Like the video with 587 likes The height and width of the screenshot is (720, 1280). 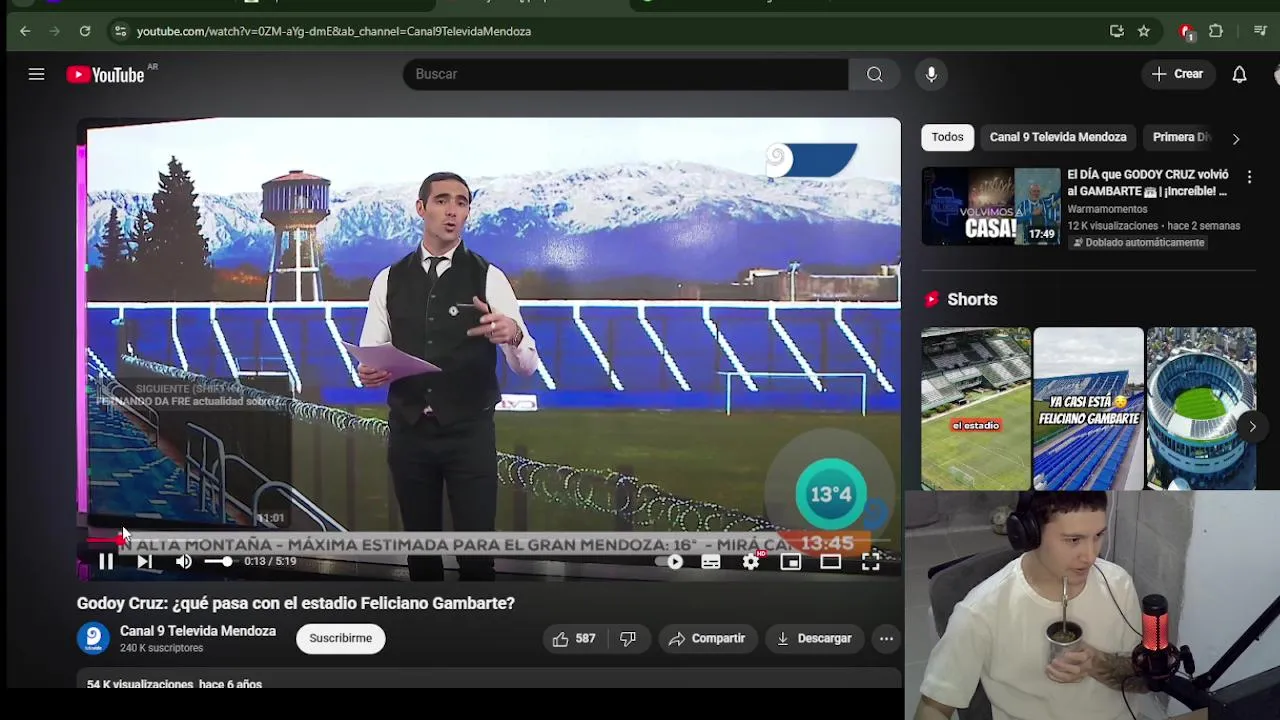[574, 638]
